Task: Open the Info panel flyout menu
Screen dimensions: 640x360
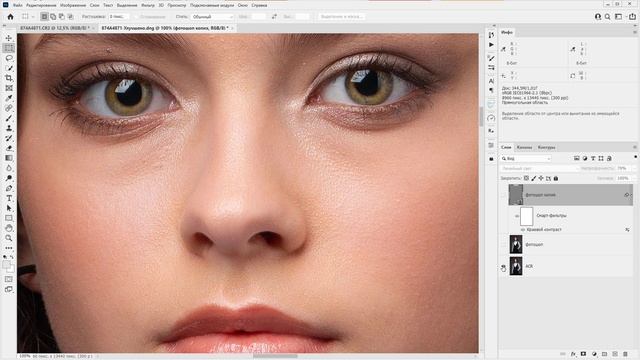Action: (635, 32)
